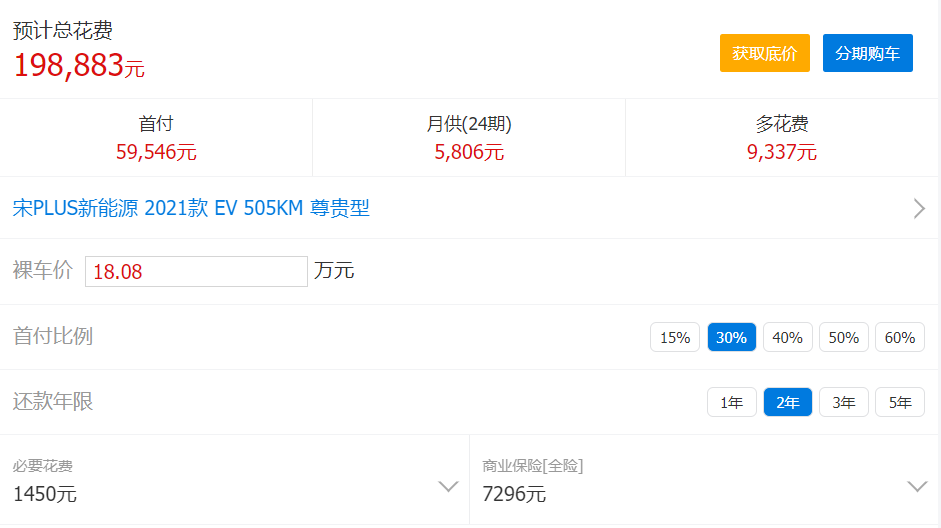Choose 2年 repayment term
941x528 pixels.
(x=787, y=402)
